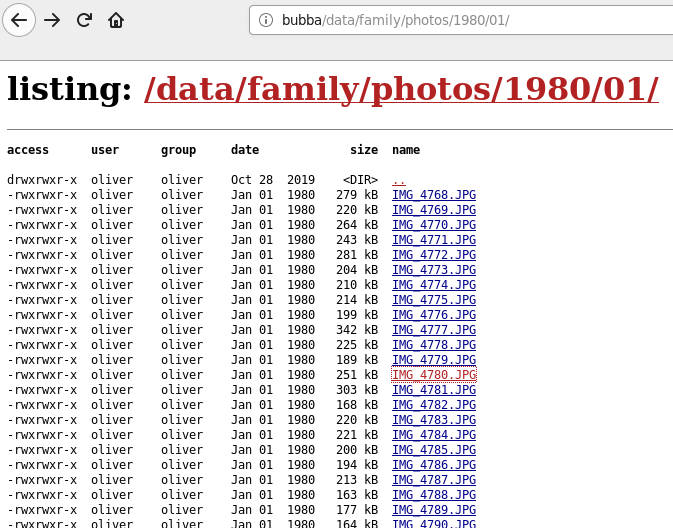Open IMG_4783.JPG file link
Screen dimensions: 673x528
pos(433,420)
